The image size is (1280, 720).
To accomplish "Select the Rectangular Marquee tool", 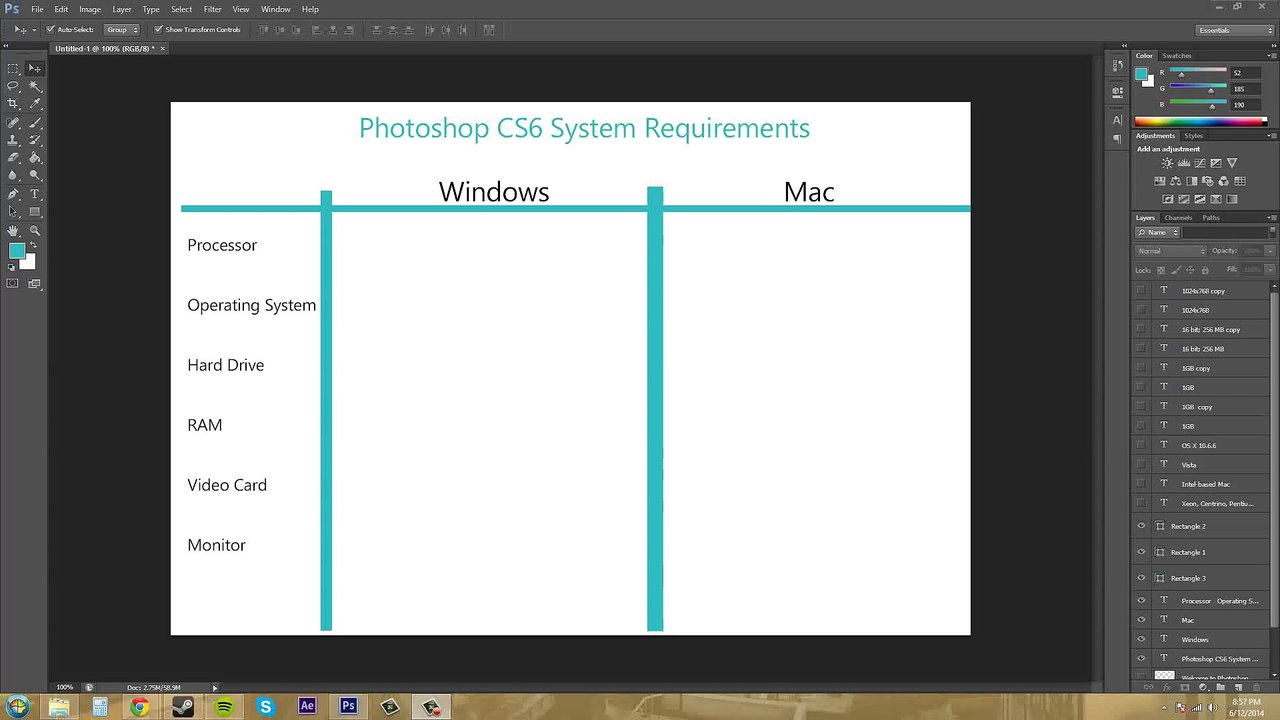I will pos(13,68).
